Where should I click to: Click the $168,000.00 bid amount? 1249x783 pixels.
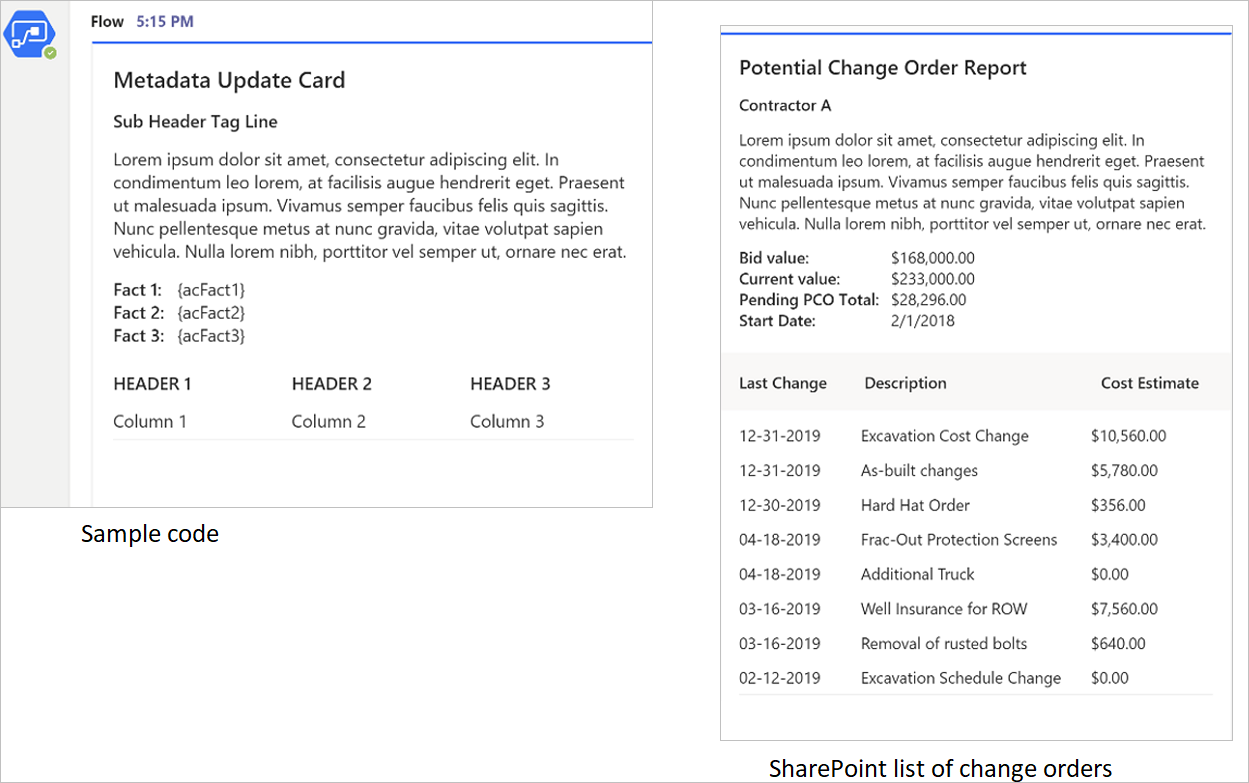(933, 258)
